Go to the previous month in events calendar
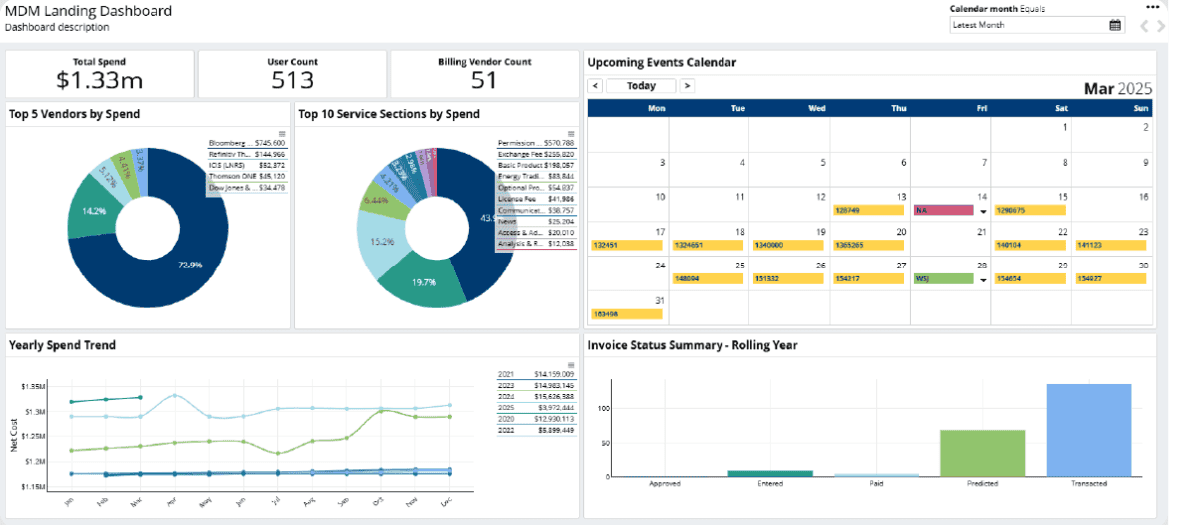The width and height of the screenshot is (1200, 525). pyautogui.click(x=595, y=86)
